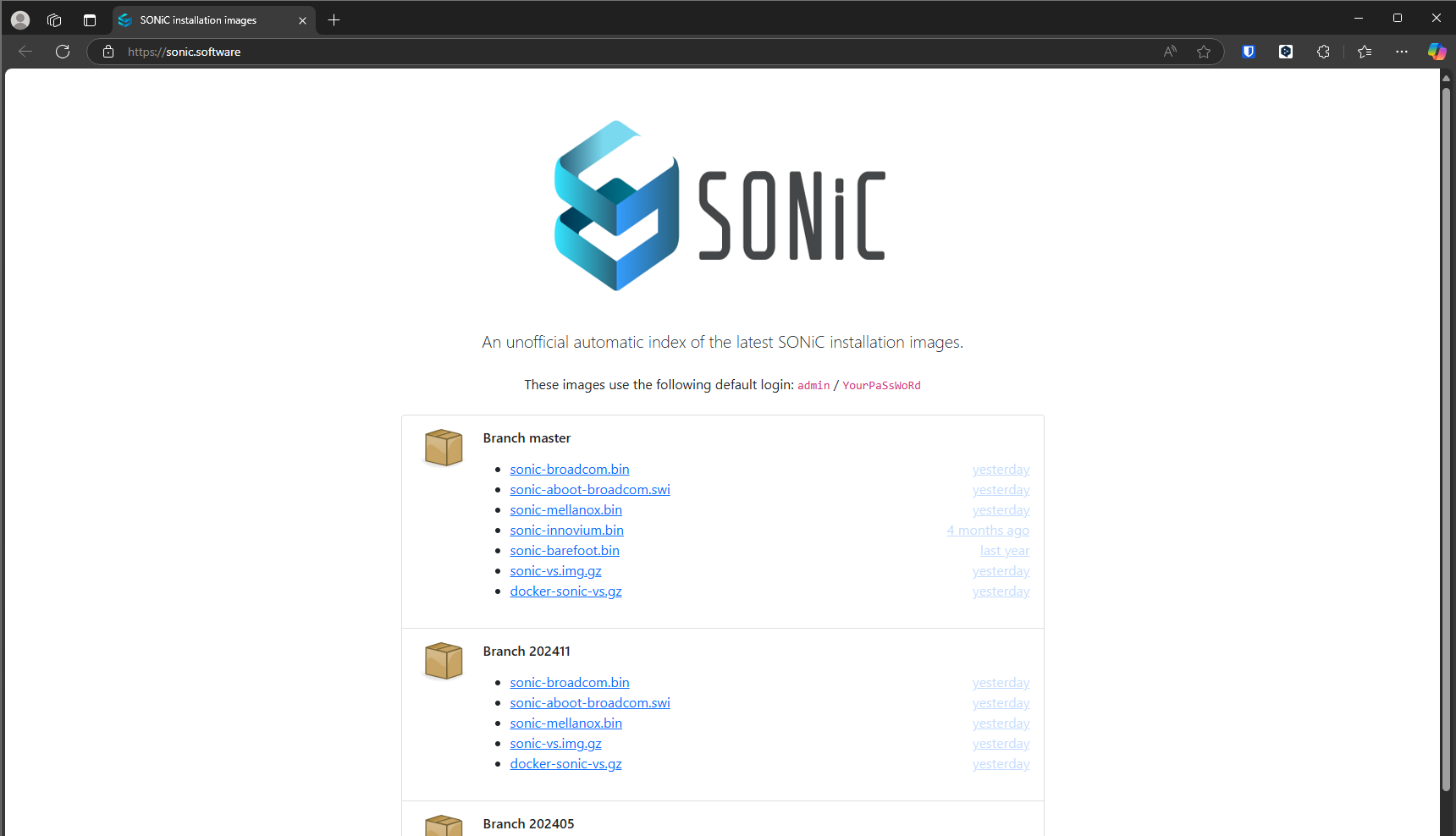This screenshot has height=836, width=1456.
Task: Click the address bar URL field
Action: 593,52
